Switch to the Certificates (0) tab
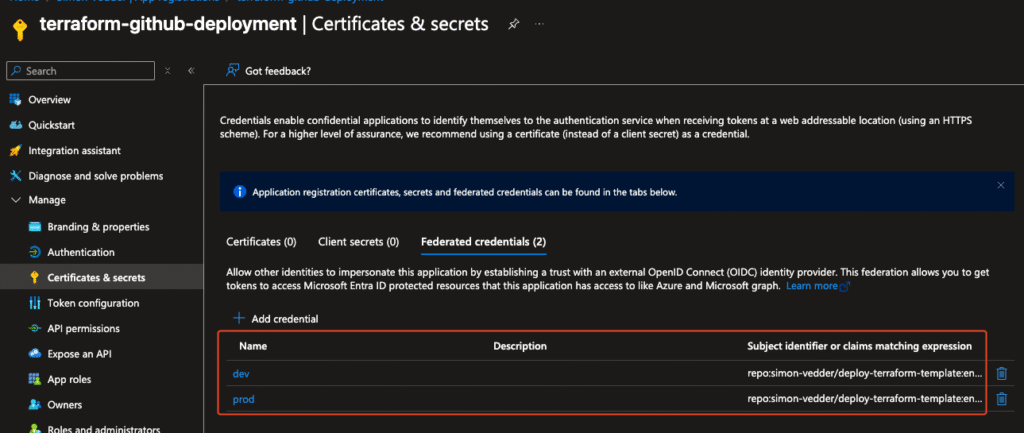Image resolution: width=1024 pixels, height=433 pixels. pyautogui.click(x=261, y=242)
